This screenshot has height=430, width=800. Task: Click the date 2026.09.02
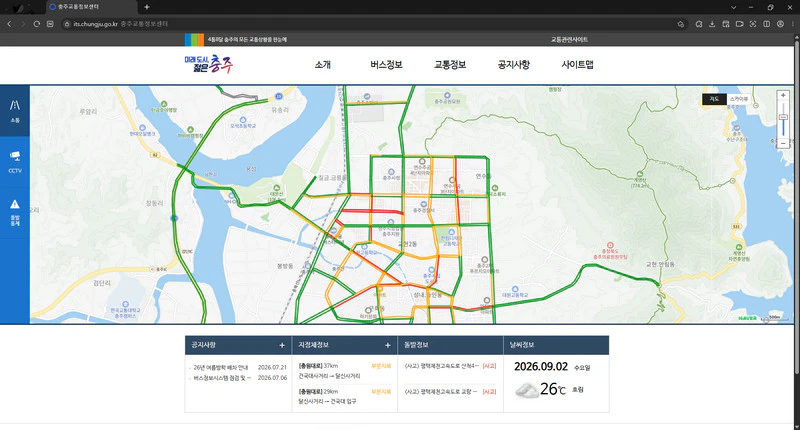(x=541, y=367)
